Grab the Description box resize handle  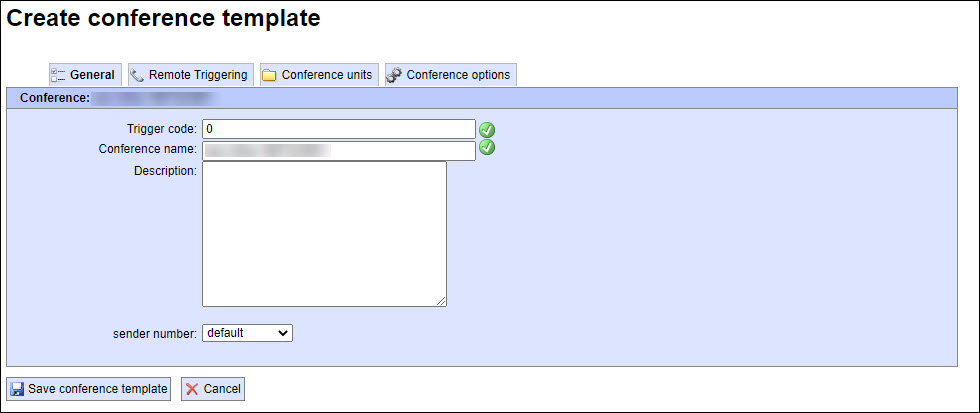pos(441,301)
